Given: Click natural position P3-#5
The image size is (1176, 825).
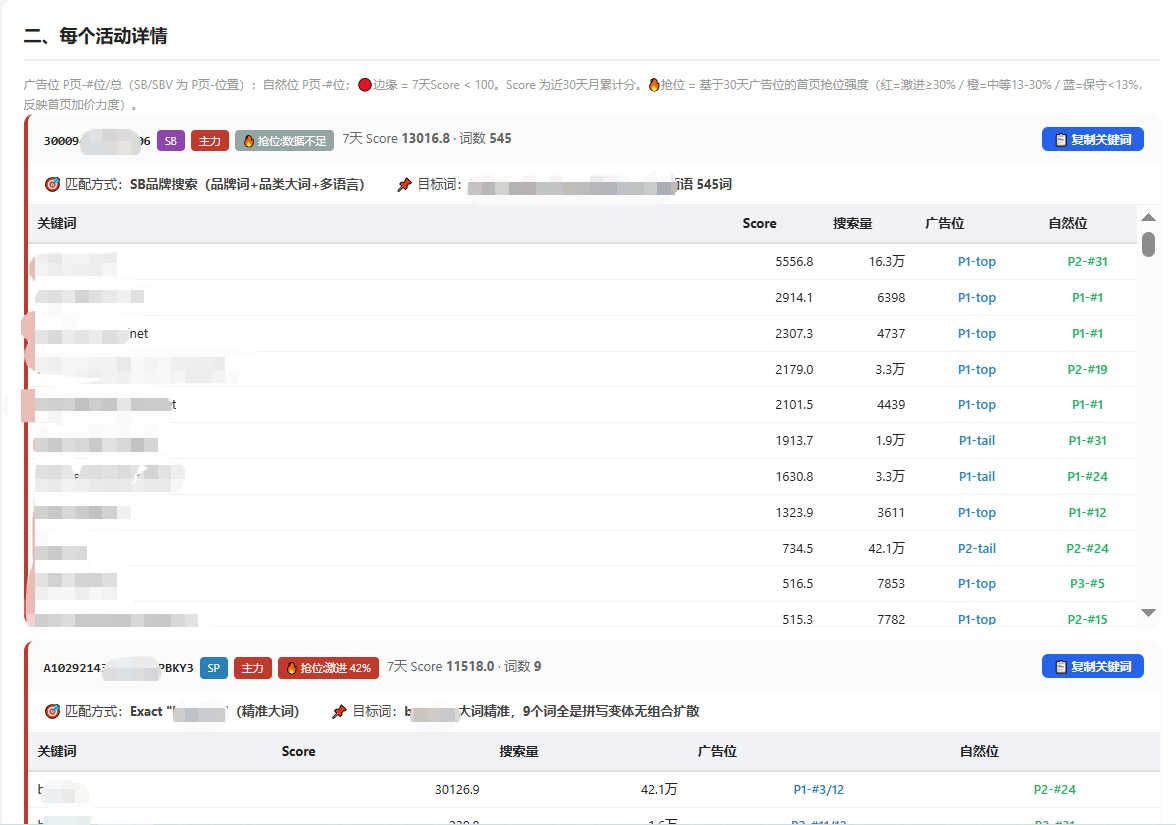Looking at the screenshot, I should pos(1088,584).
